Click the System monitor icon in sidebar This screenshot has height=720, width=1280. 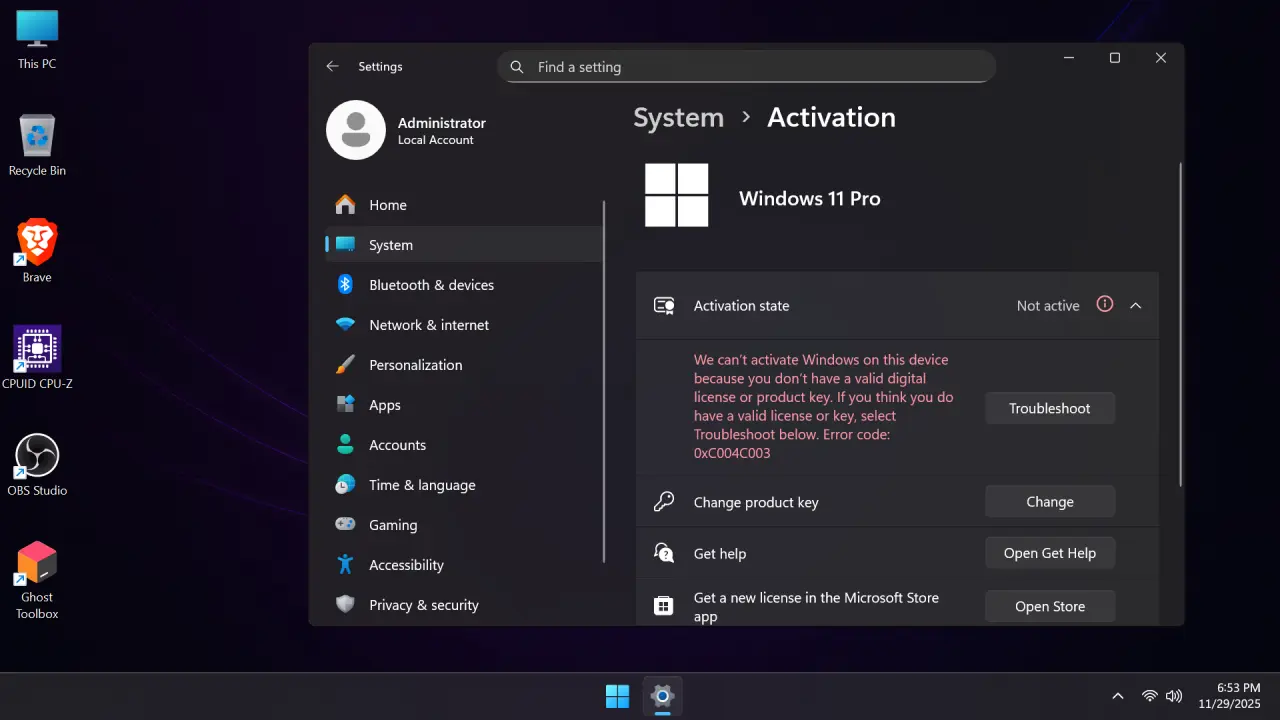[x=345, y=245]
